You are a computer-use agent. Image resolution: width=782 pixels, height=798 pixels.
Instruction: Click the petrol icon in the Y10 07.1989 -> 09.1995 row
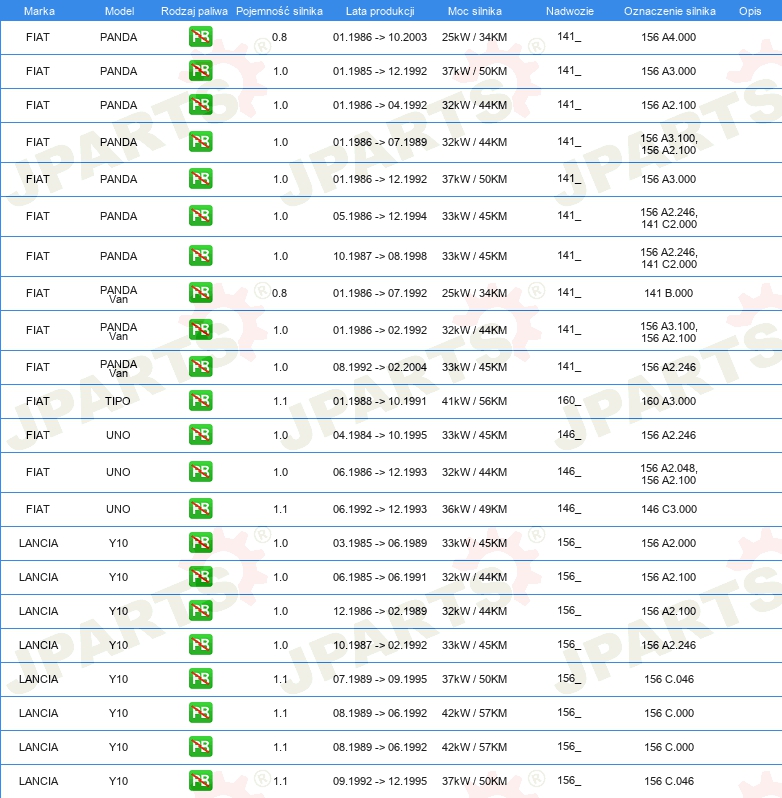point(200,679)
